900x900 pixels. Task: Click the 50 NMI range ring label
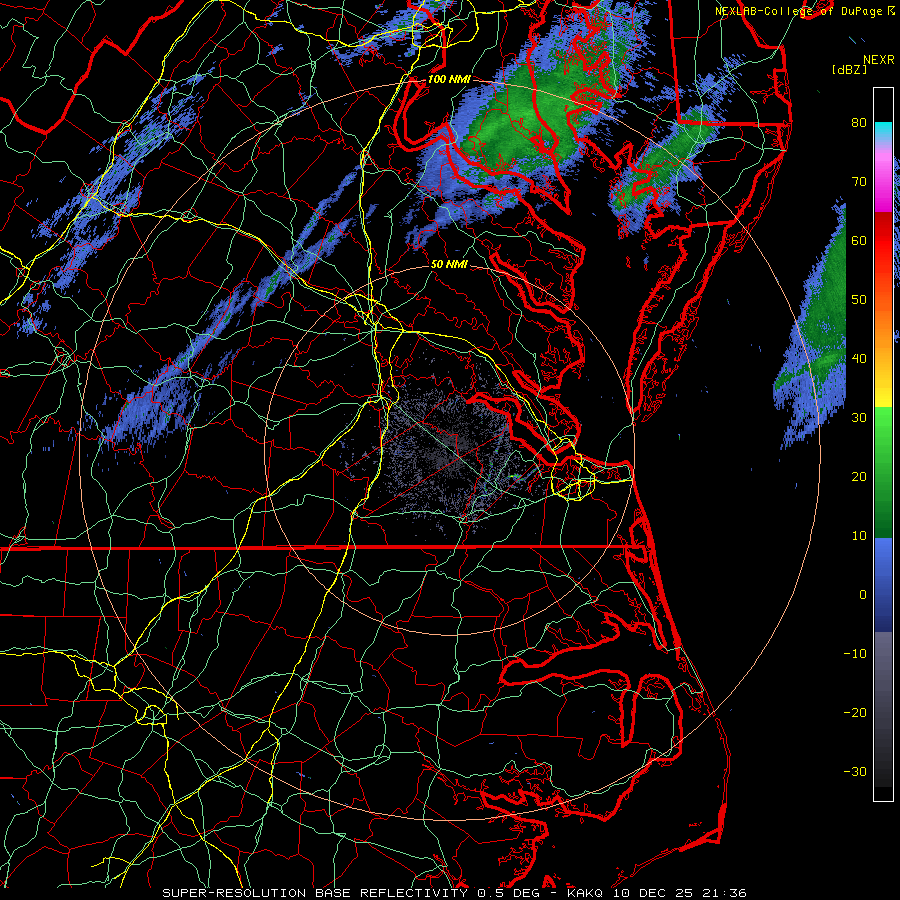pyautogui.click(x=449, y=265)
